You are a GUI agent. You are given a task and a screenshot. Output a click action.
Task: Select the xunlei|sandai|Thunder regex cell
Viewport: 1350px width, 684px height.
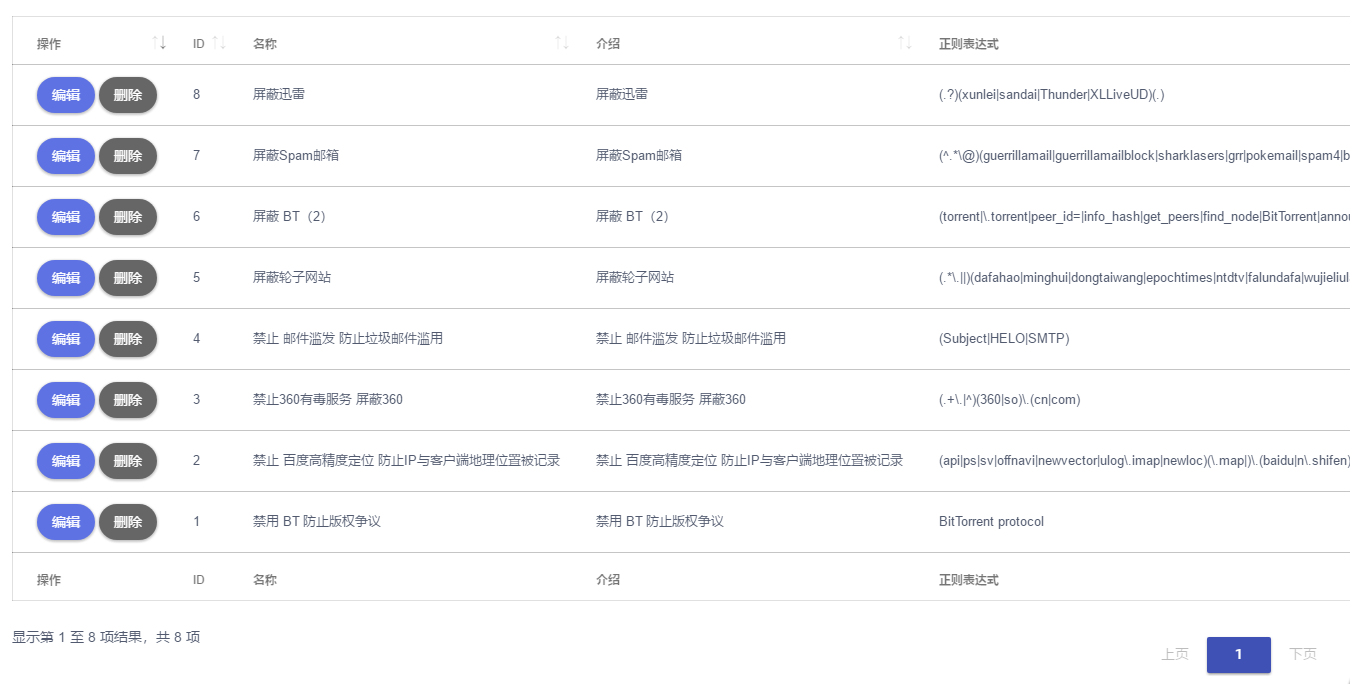coord(1052,94)
